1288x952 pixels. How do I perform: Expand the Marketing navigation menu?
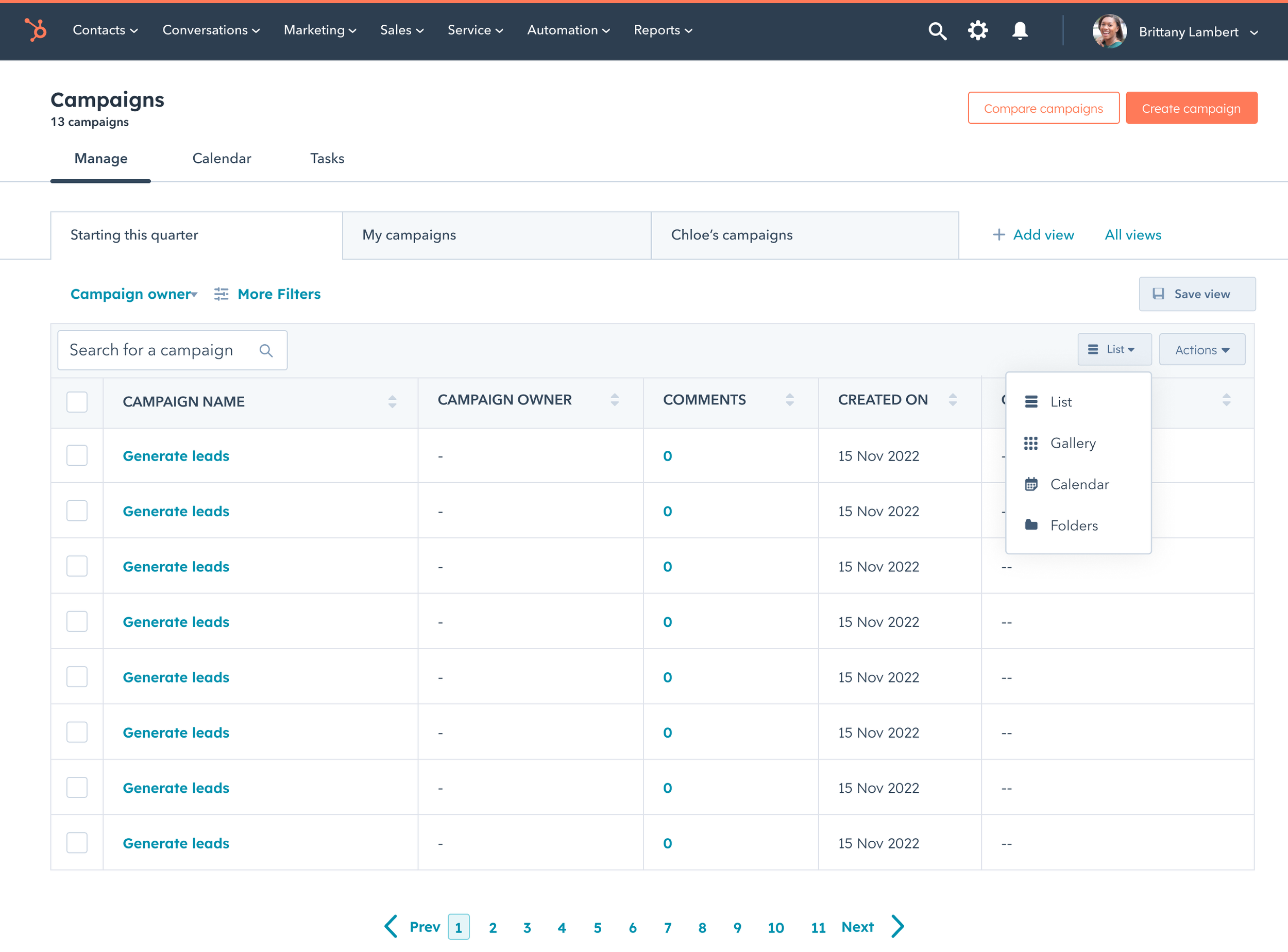(320, 30)
